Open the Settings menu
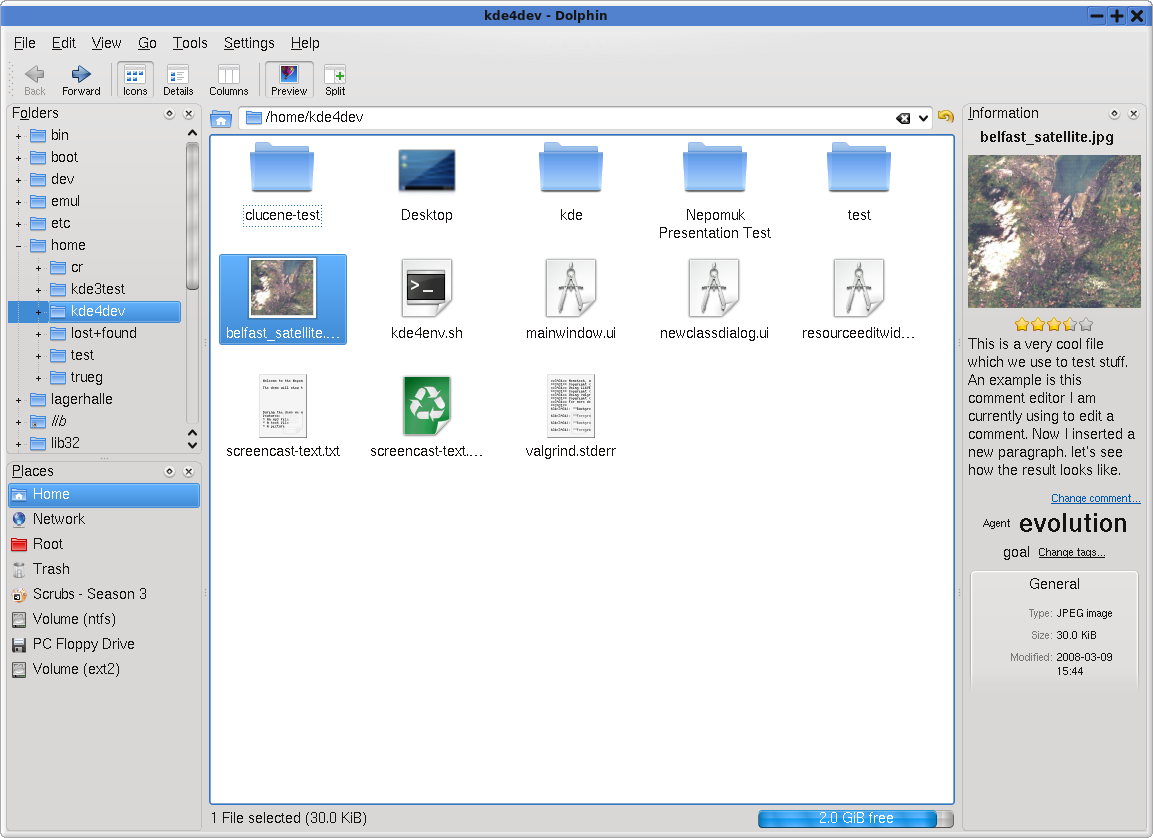Screen dimensions: 1153x838 pos(249,43)
